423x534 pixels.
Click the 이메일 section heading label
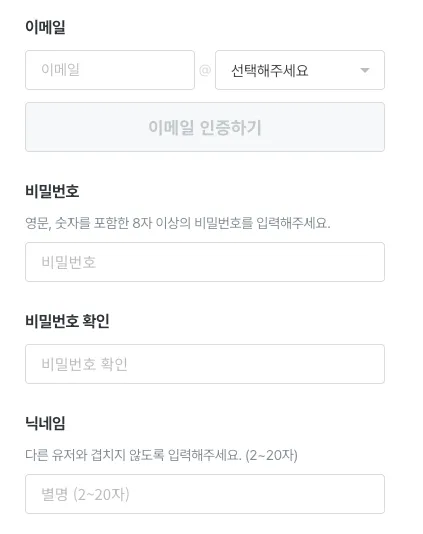45,27
